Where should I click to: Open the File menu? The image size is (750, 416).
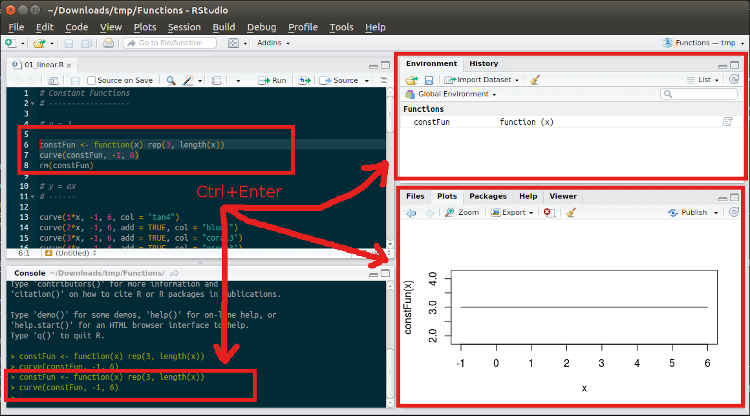point(16,27)
